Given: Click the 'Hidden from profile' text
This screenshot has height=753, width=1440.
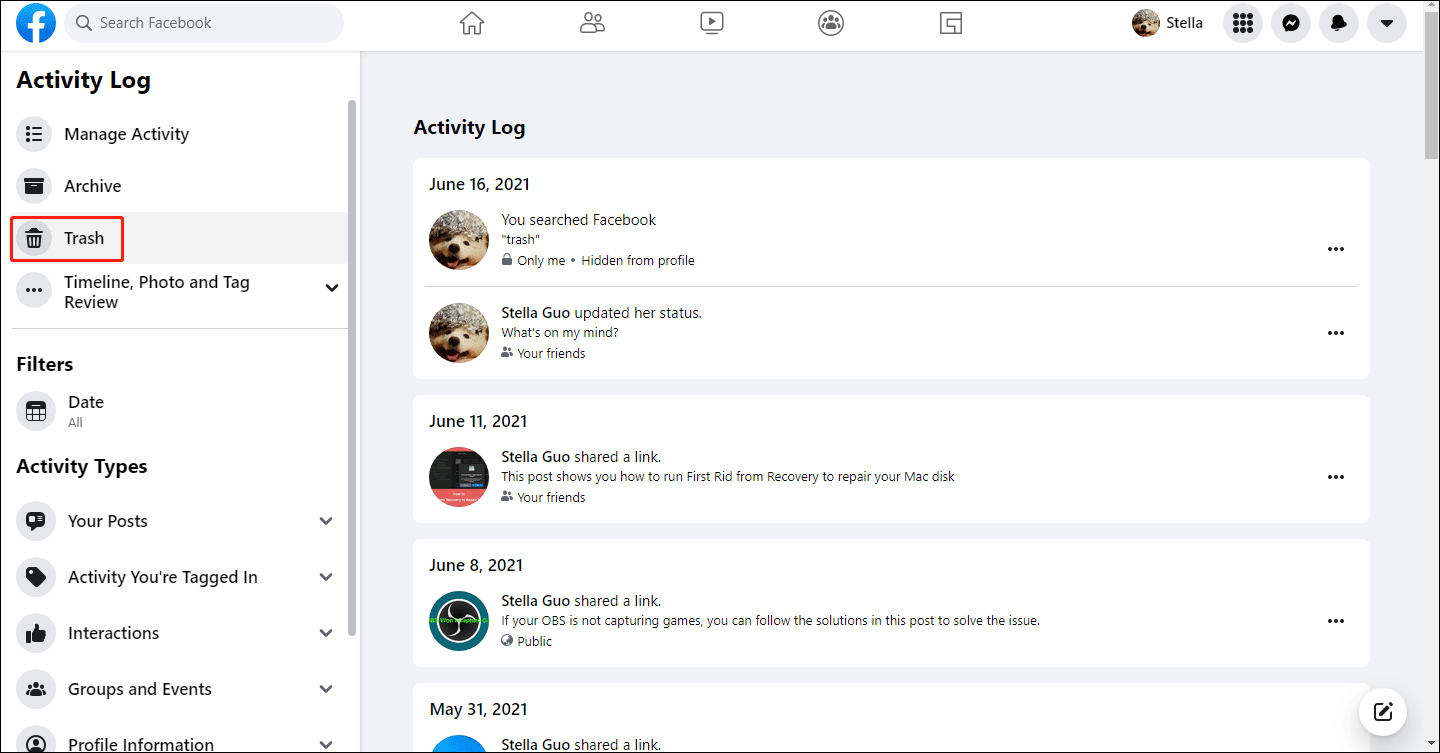Looking at the screenshot, I should (x=638, y=261).
